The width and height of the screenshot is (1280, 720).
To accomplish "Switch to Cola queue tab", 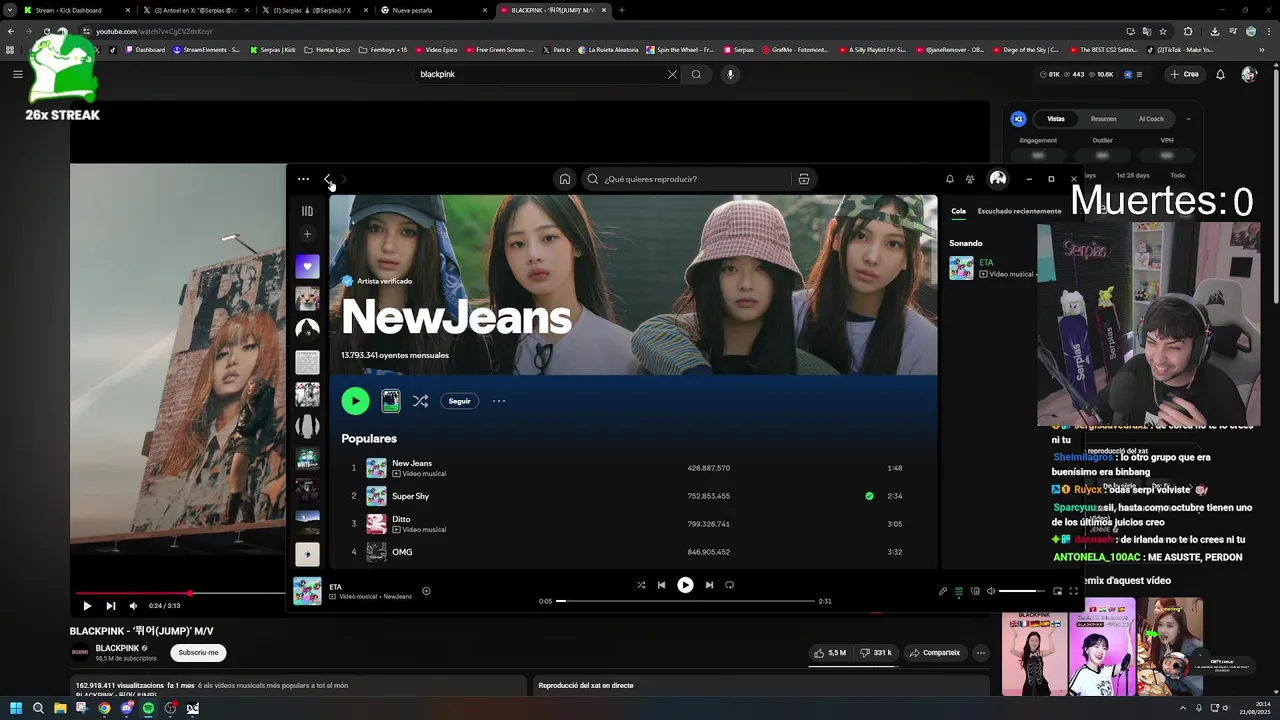I will point(958,211).
